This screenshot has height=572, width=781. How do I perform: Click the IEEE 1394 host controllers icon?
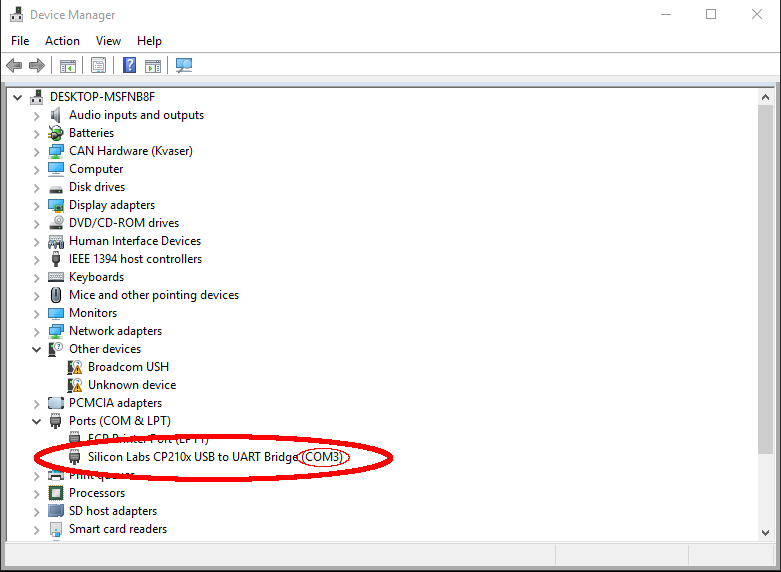point(56,259)
